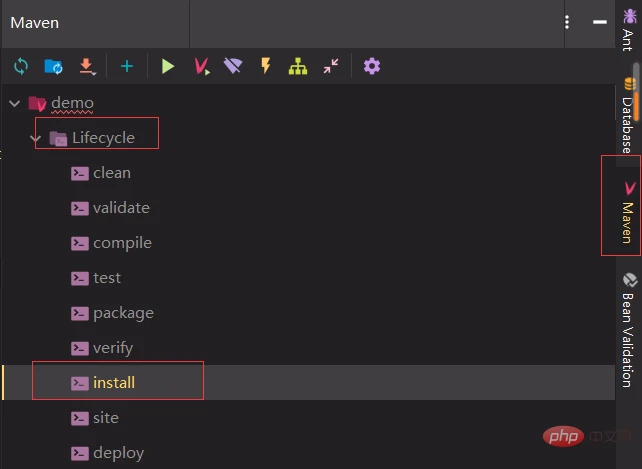Select the package lifecycle goal

pyautogui.click(x=122, y=313)
